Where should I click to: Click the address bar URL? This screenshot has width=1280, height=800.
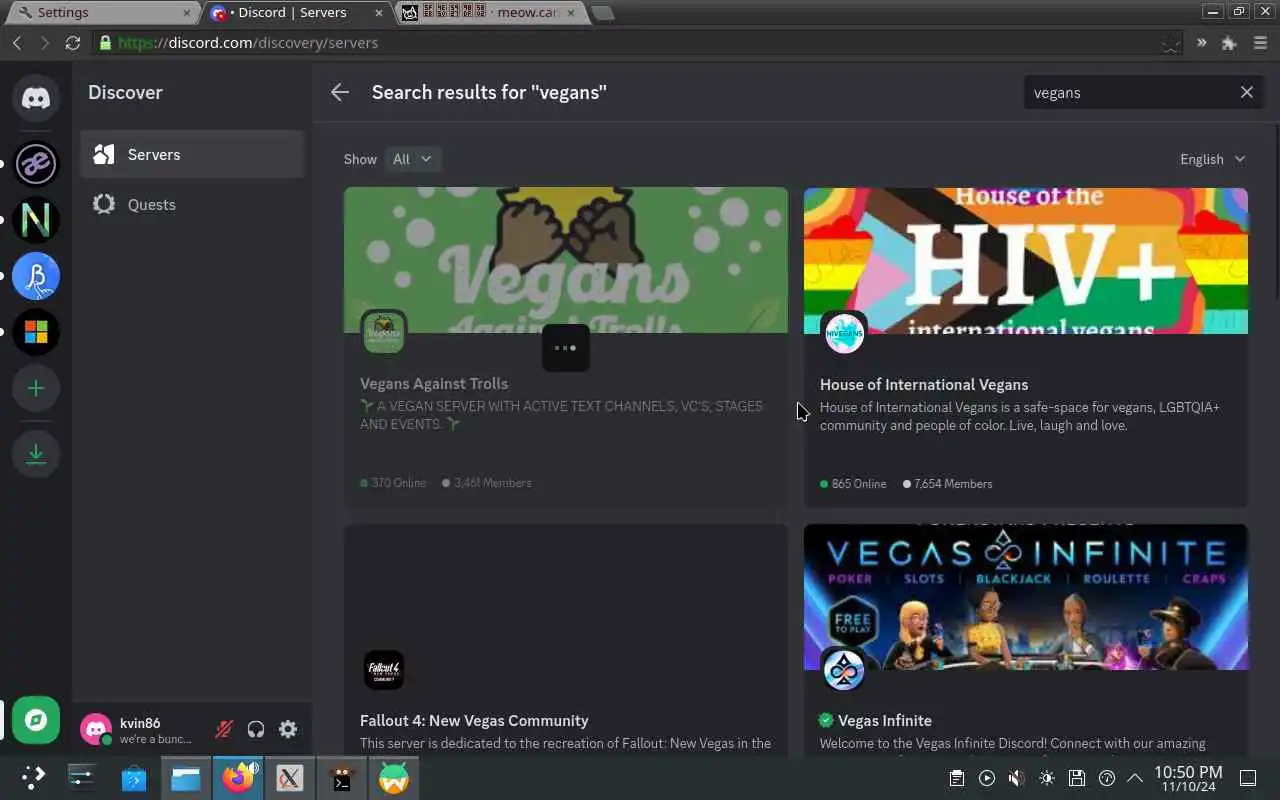click(x=248, y=43)
